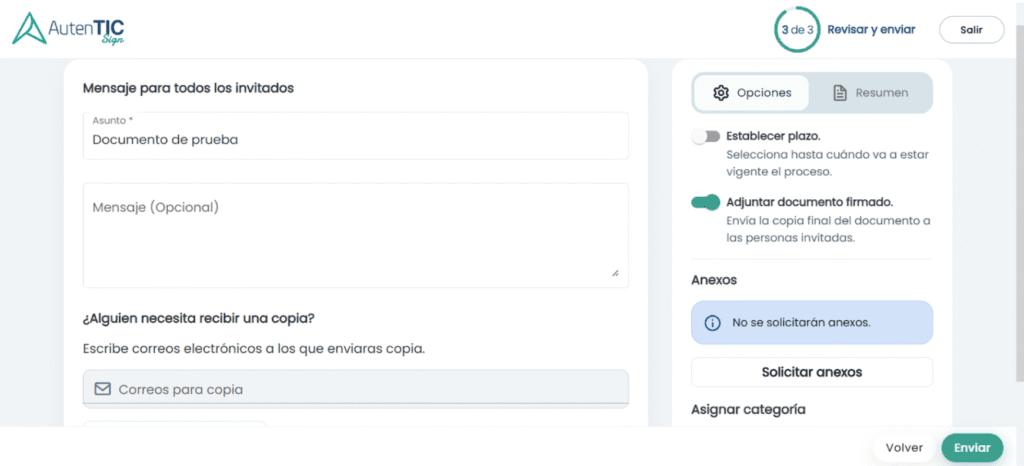1024x466 pixels.
Task: Switch to the Resumen tab
Action: 870,93
